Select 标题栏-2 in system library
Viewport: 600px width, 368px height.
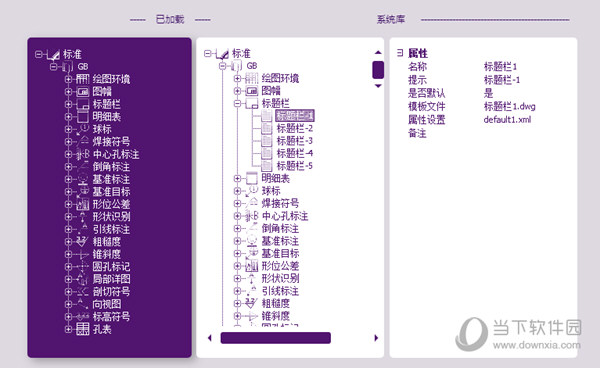(295, 128)
